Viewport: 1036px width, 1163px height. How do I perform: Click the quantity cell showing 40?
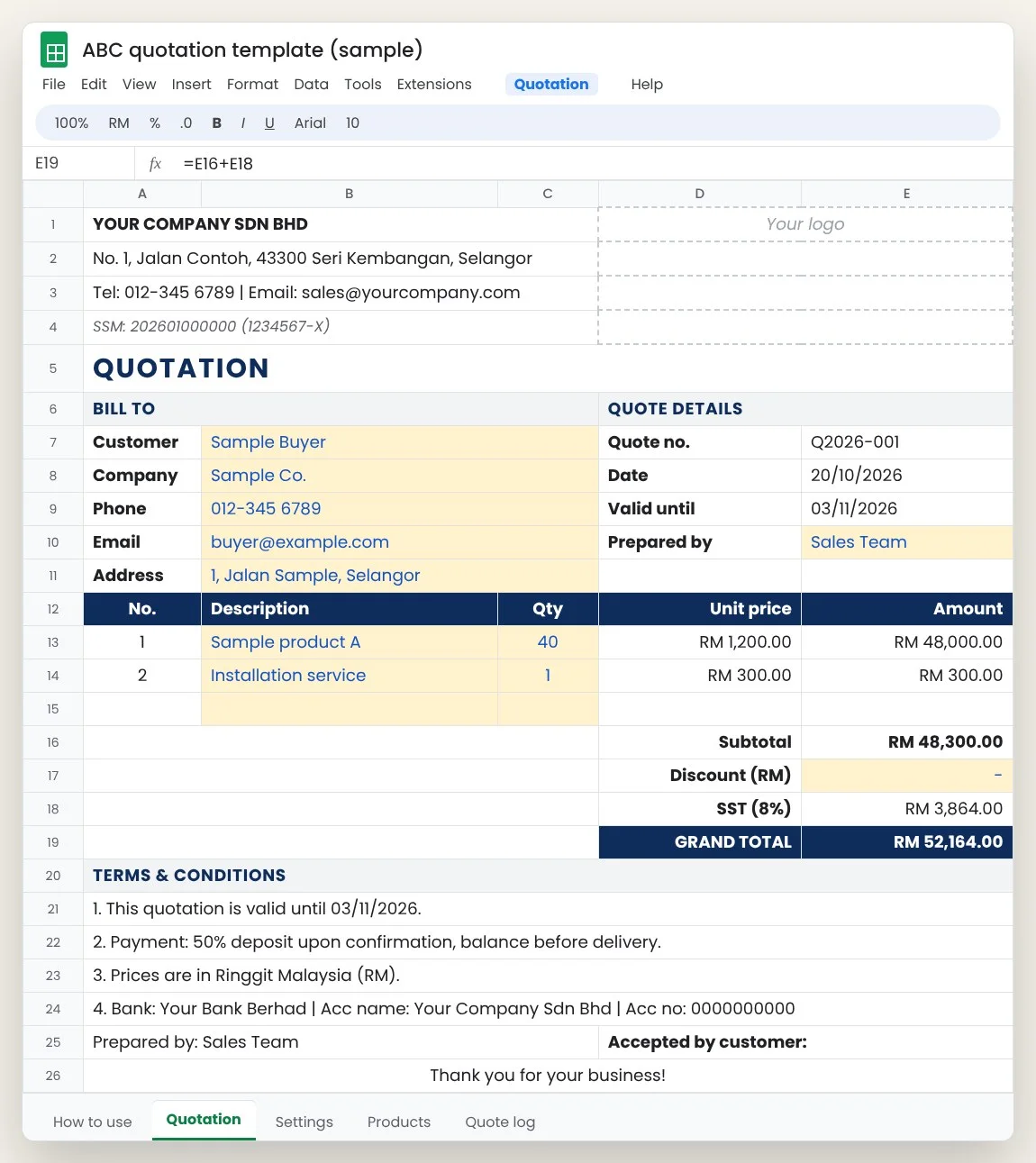[x=548, y=642]
